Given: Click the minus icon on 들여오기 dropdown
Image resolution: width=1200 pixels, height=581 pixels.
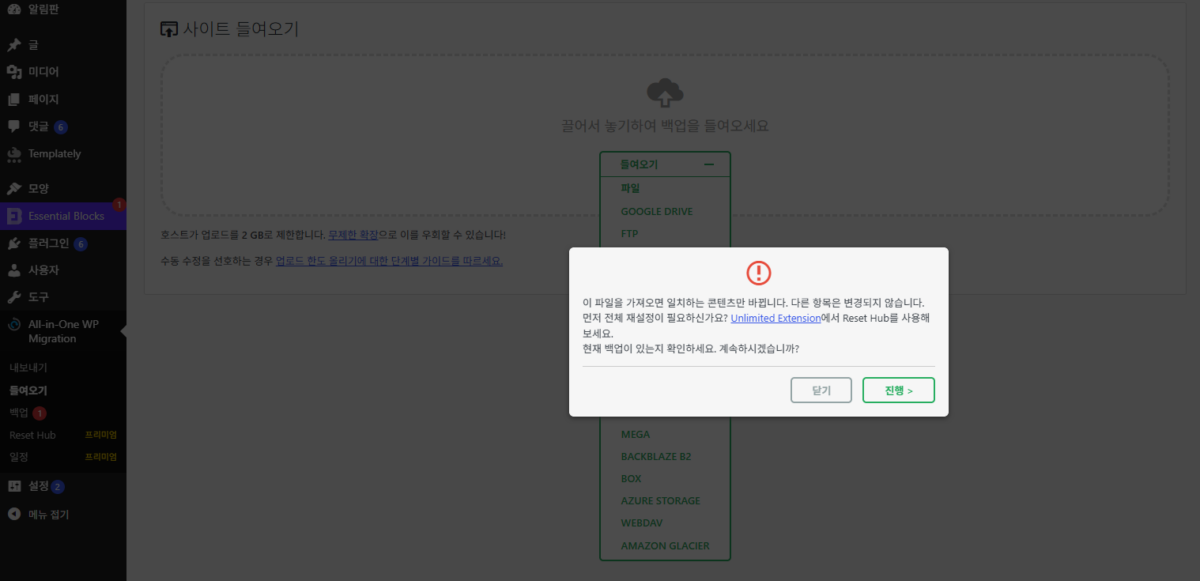Looking at the screenshot, I should coord(709,164).
